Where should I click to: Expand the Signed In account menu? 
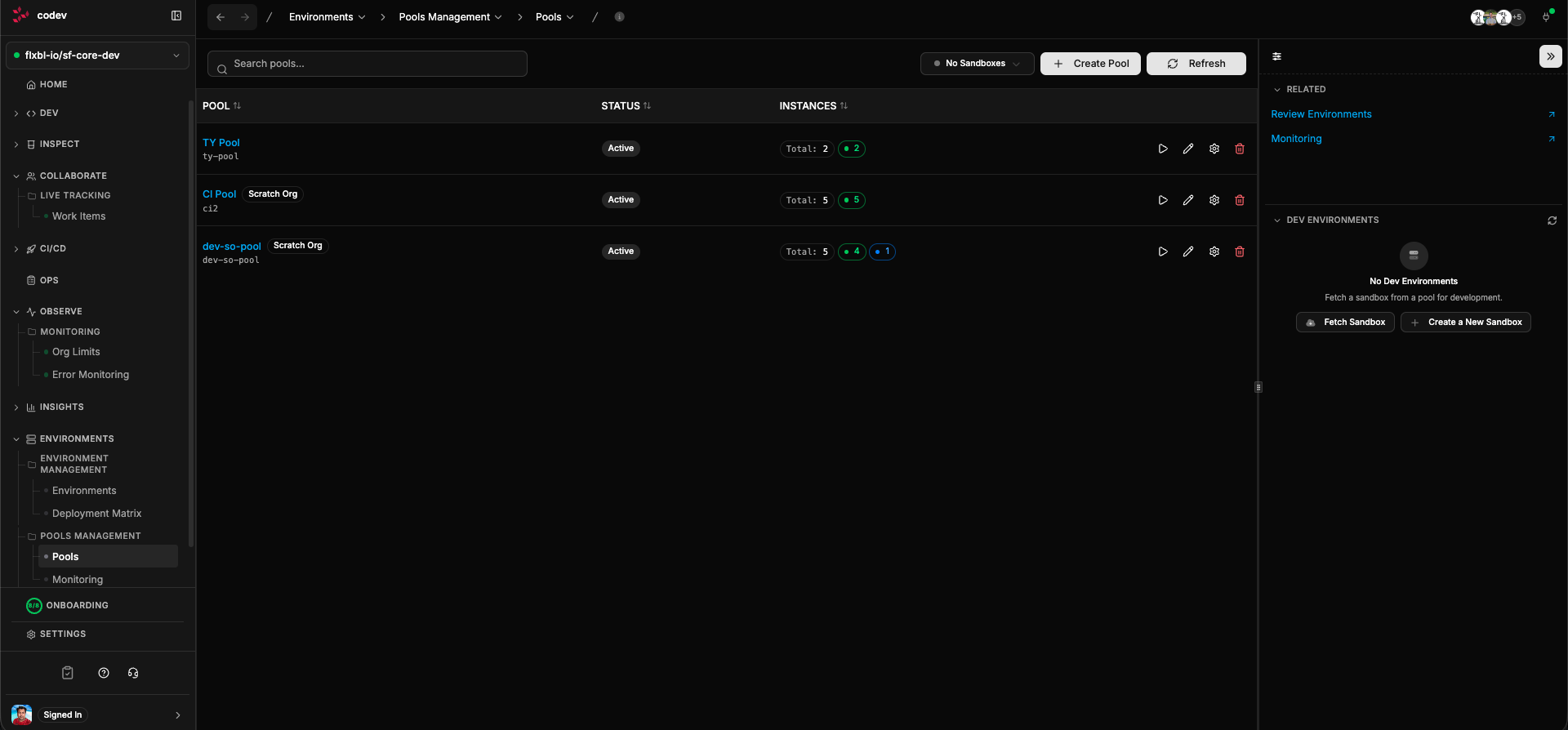click(178, 715)
